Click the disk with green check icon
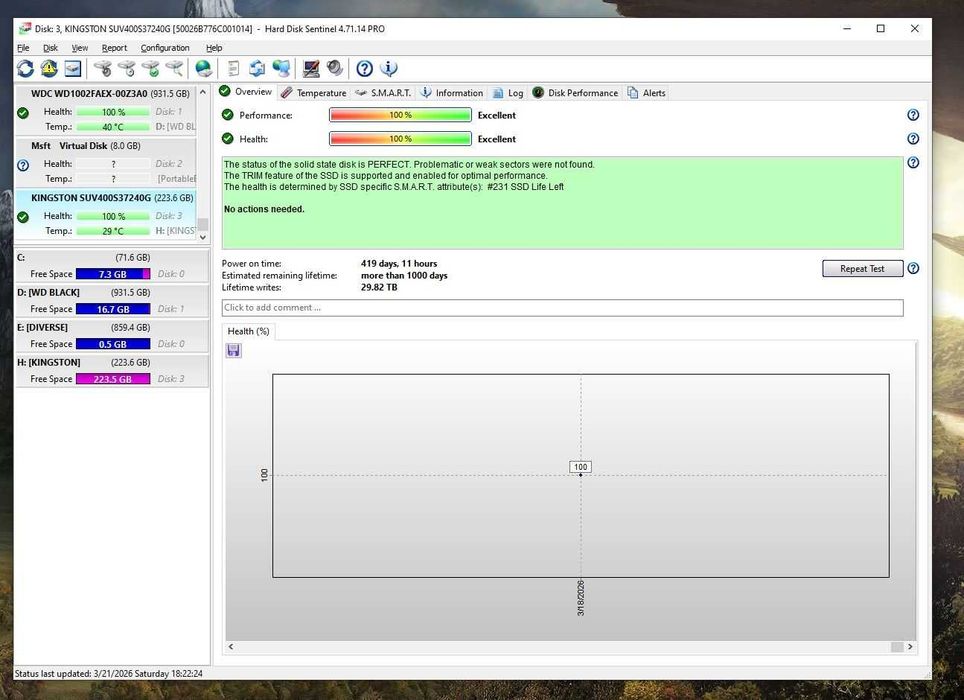Screen dimensions: 964x700 [151, 68]
